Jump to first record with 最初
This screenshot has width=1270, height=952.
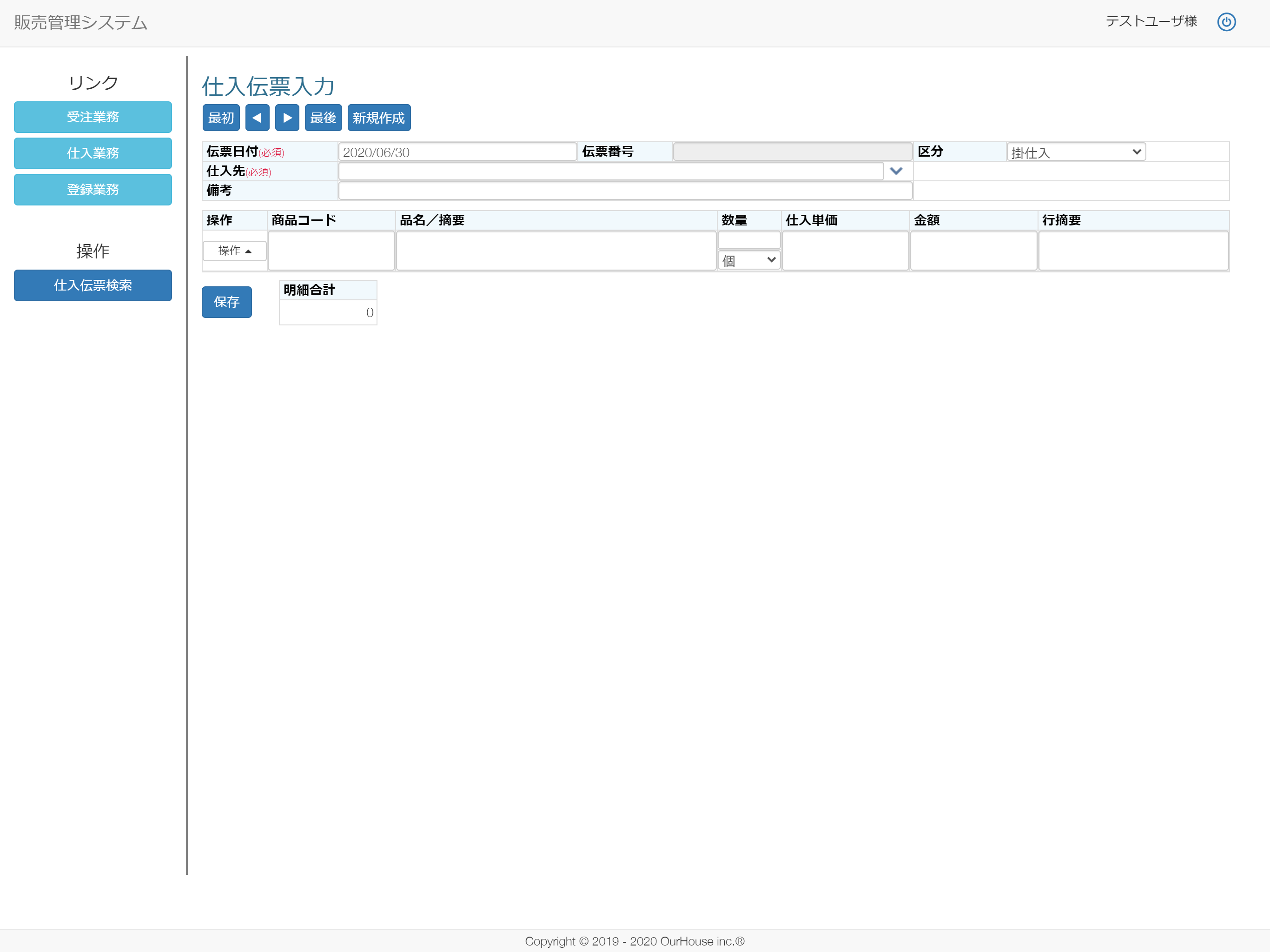pos(221,118)
